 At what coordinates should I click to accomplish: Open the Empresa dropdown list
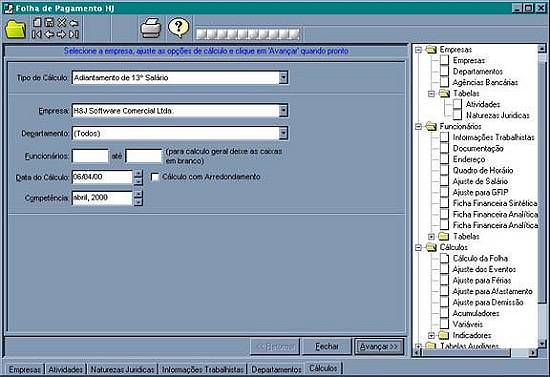point(283,111)
